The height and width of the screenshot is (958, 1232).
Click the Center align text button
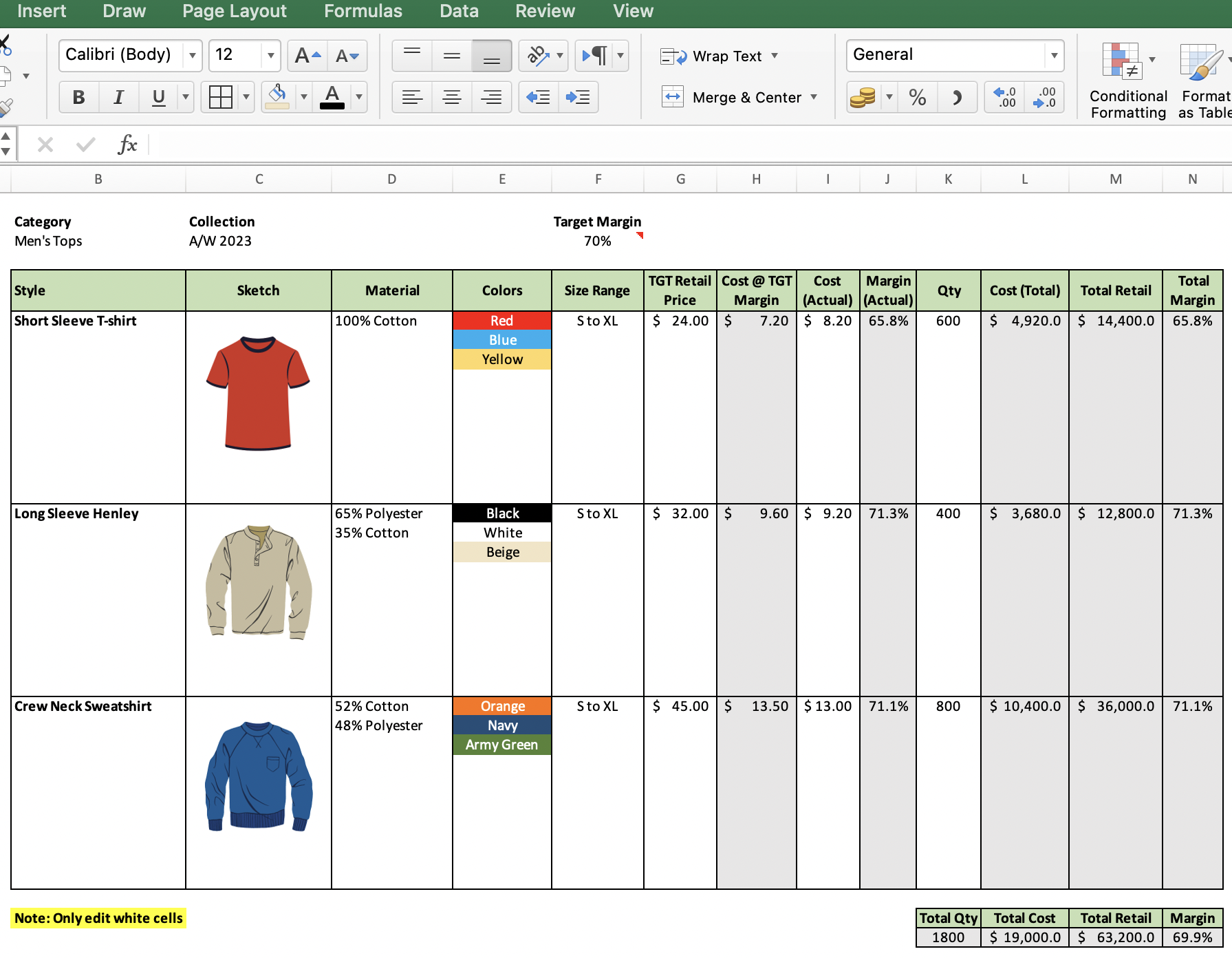pyautogui.click(x=452, y=97)
